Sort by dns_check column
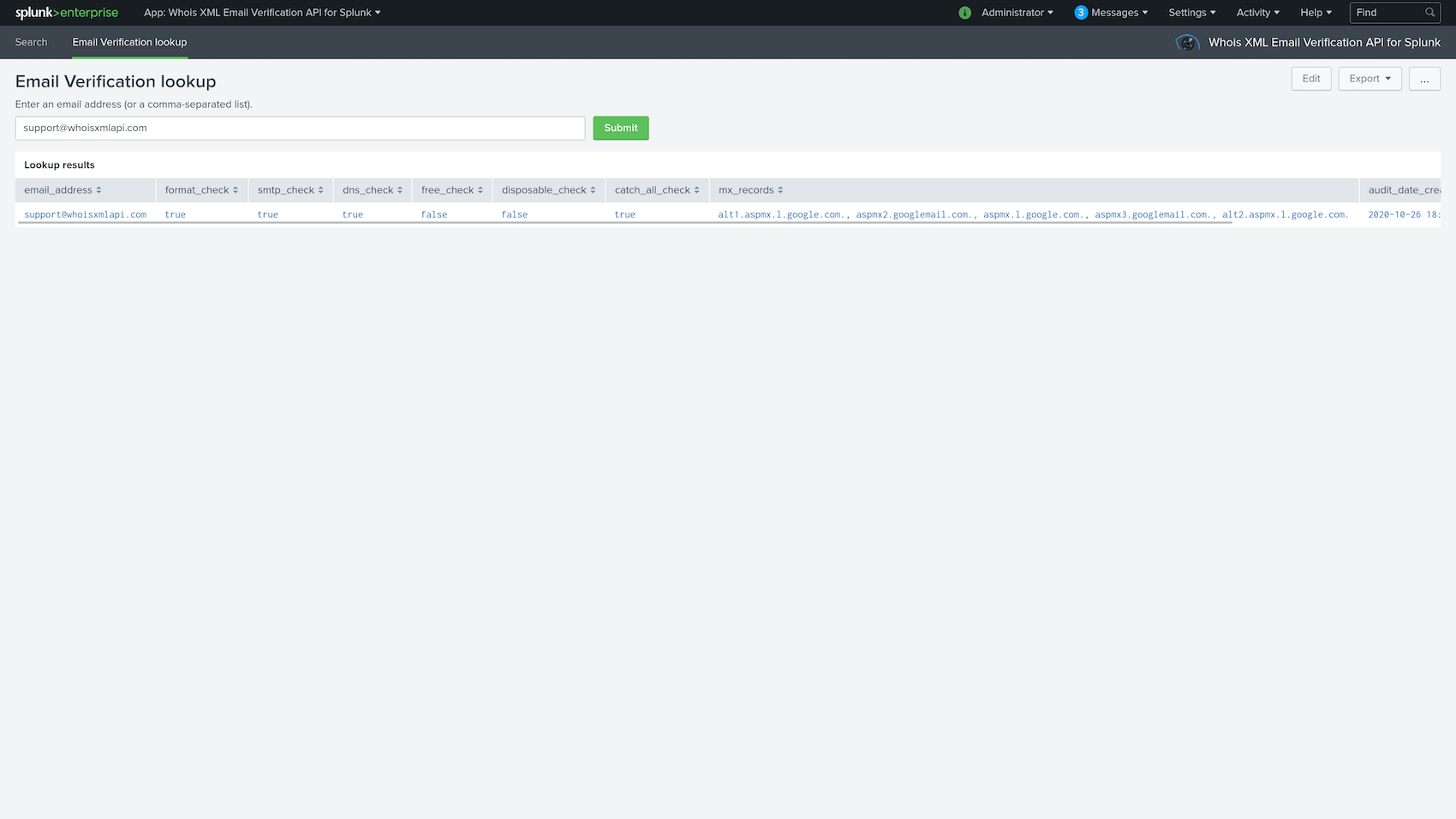 tap(373, 190)
